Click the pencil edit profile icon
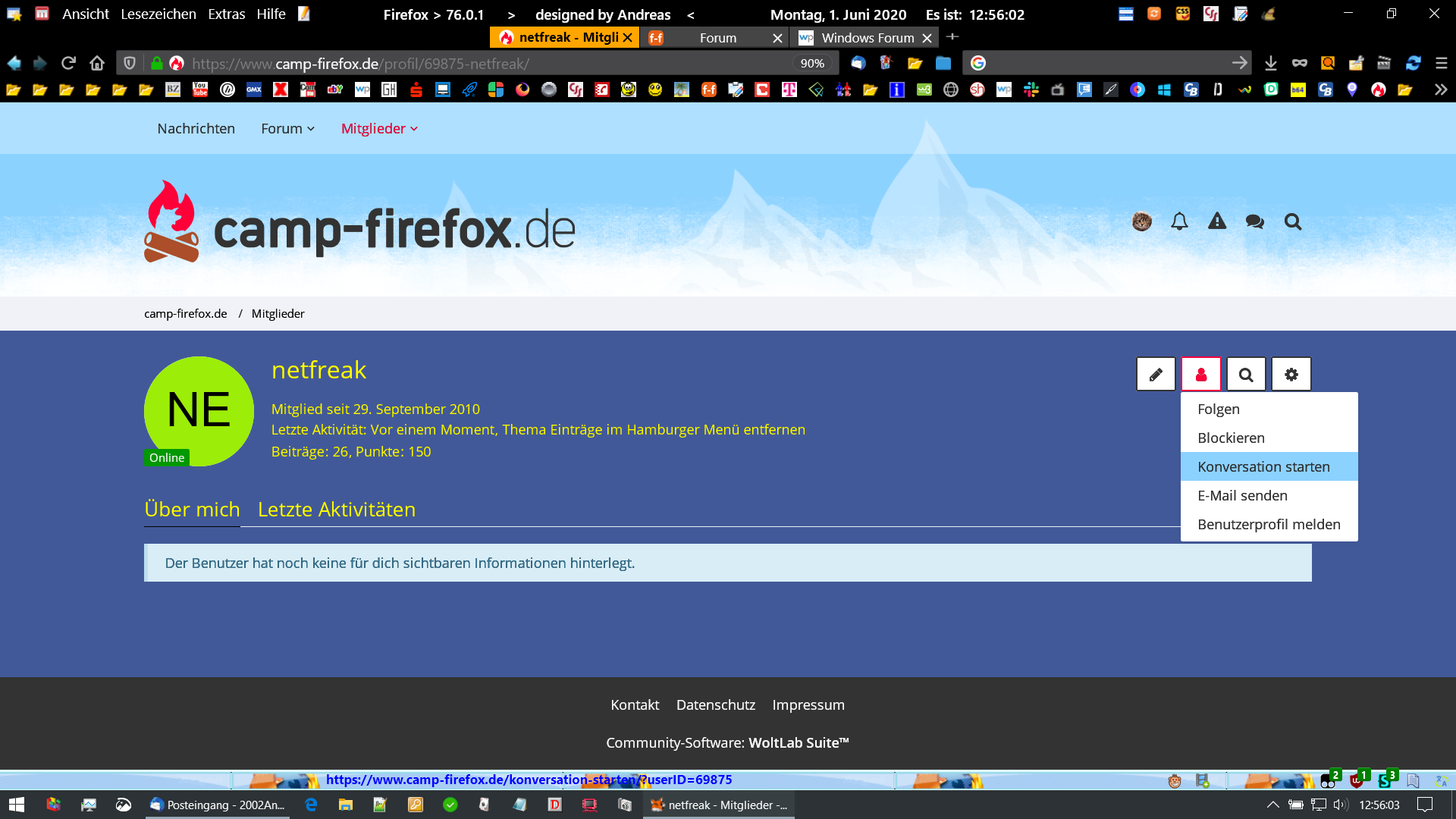The image size is (1456, 819). point(1156,375)
